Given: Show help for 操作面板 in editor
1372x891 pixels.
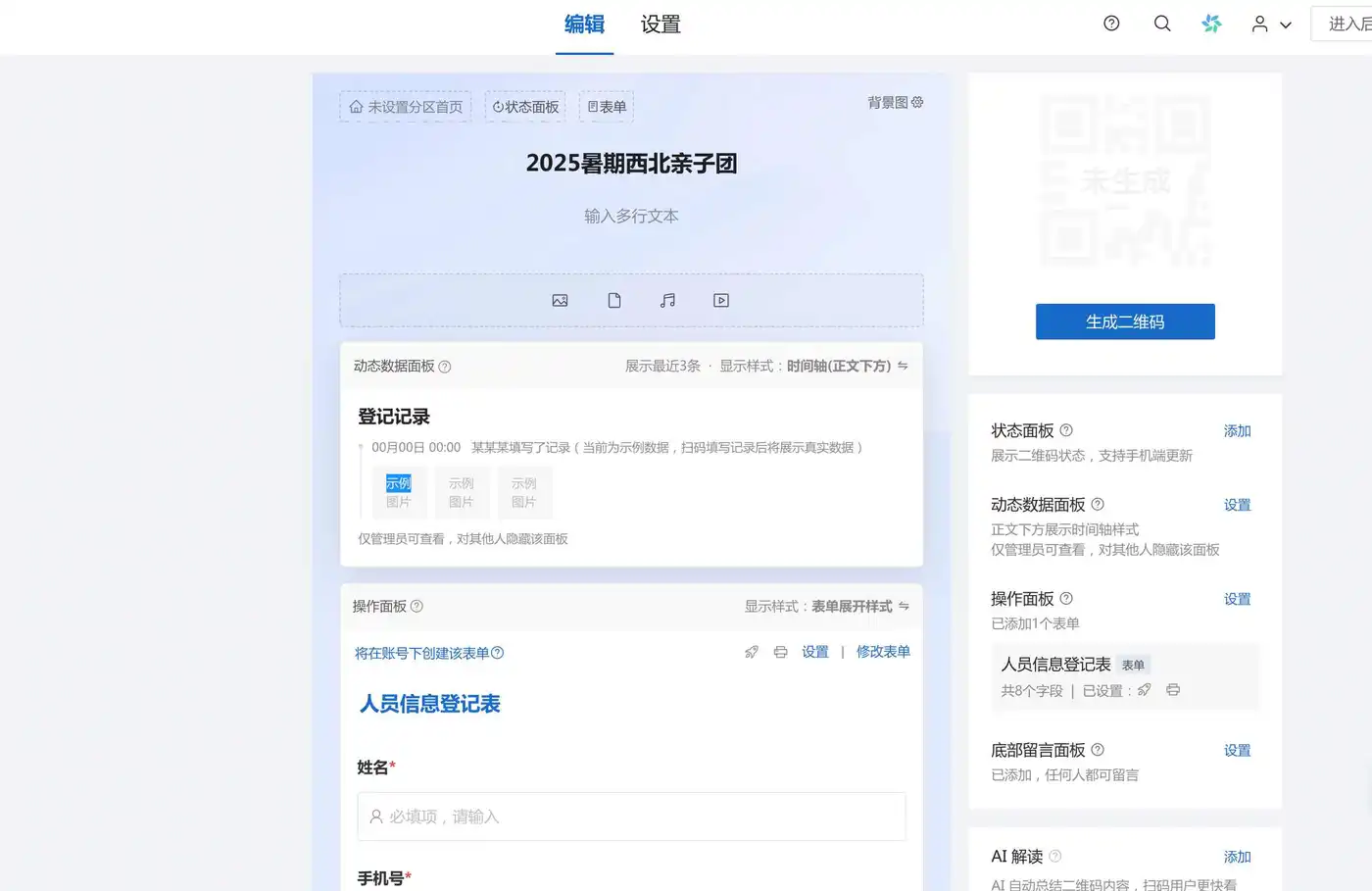Looking at the screenshot, I should (416, 607).
